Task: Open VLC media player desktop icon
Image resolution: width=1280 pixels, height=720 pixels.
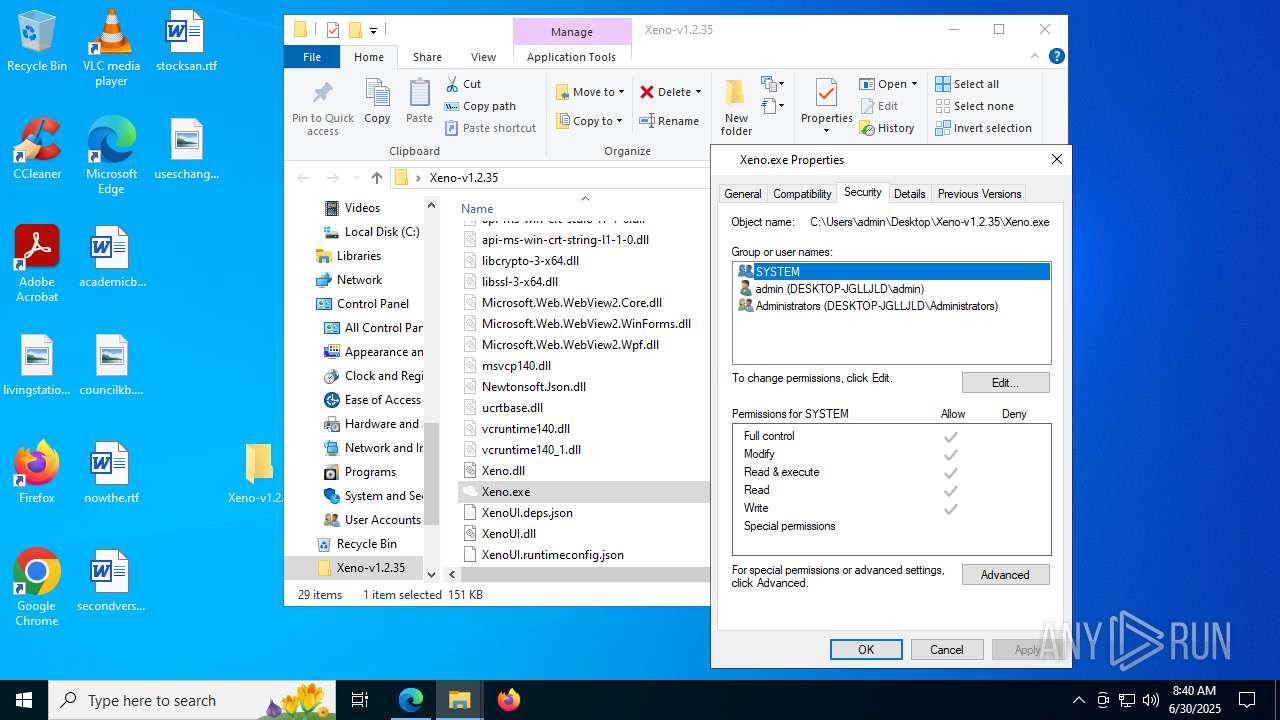Action: click(111, 47)
